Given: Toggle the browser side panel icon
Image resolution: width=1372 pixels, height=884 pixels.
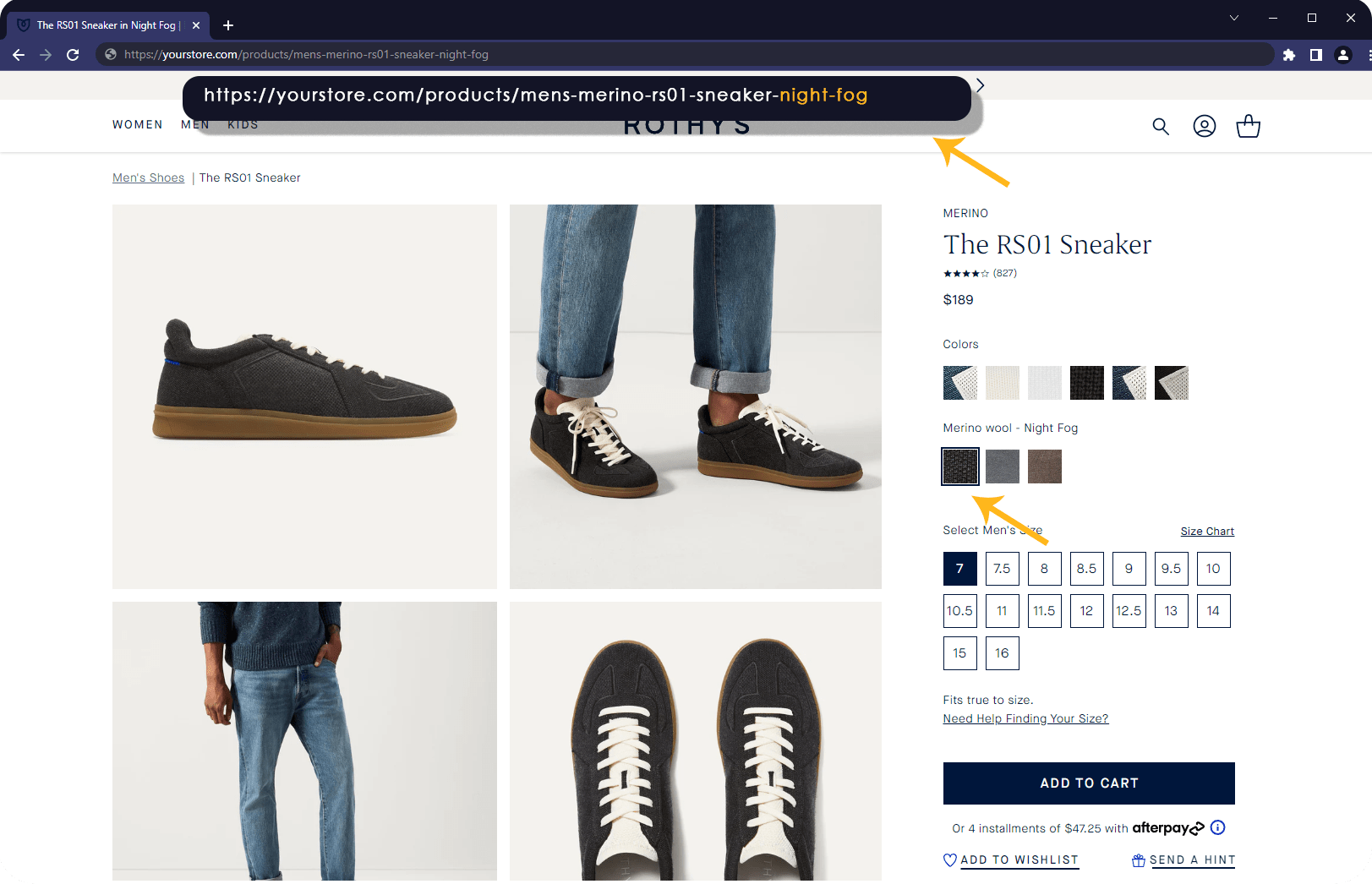Looking at the screenshot, I should 1316,54.
